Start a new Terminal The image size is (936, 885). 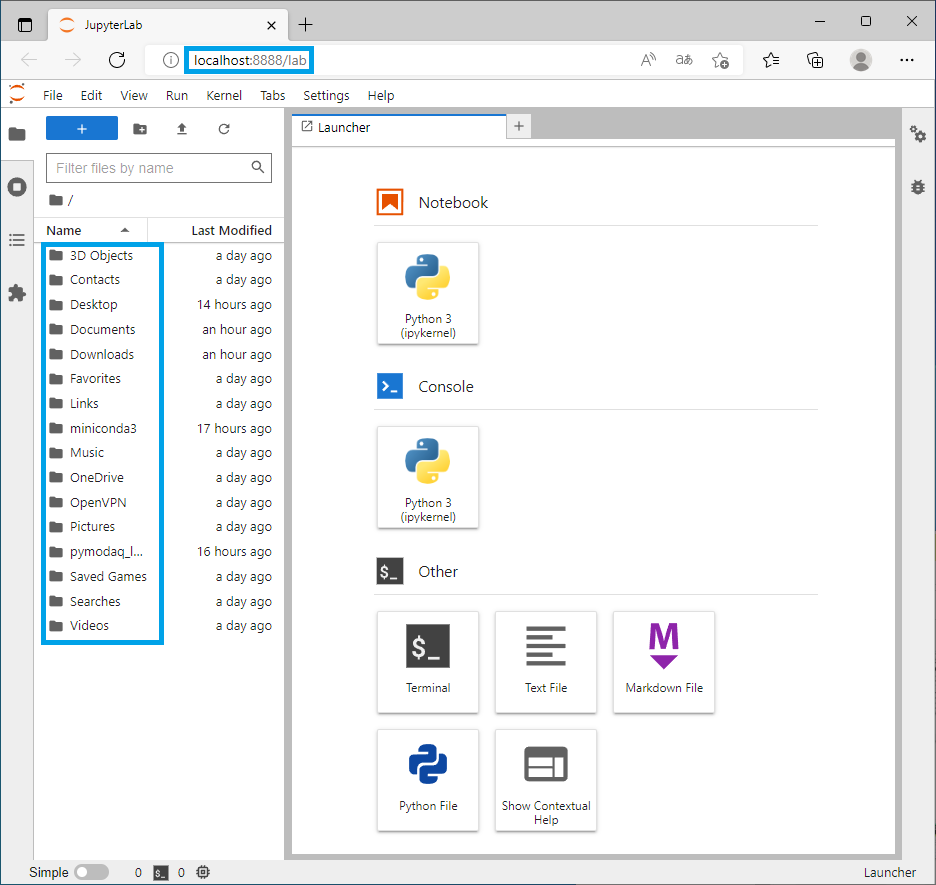pyautogui.click(x=428, y=662)
